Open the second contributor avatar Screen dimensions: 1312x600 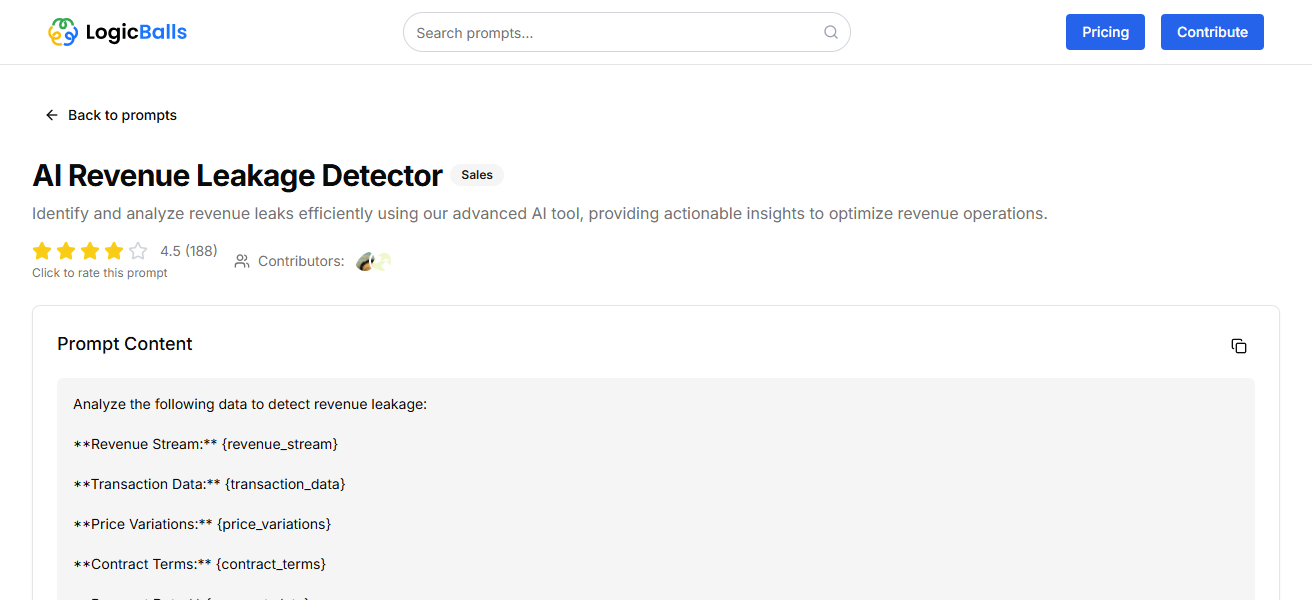pos(383,261)
